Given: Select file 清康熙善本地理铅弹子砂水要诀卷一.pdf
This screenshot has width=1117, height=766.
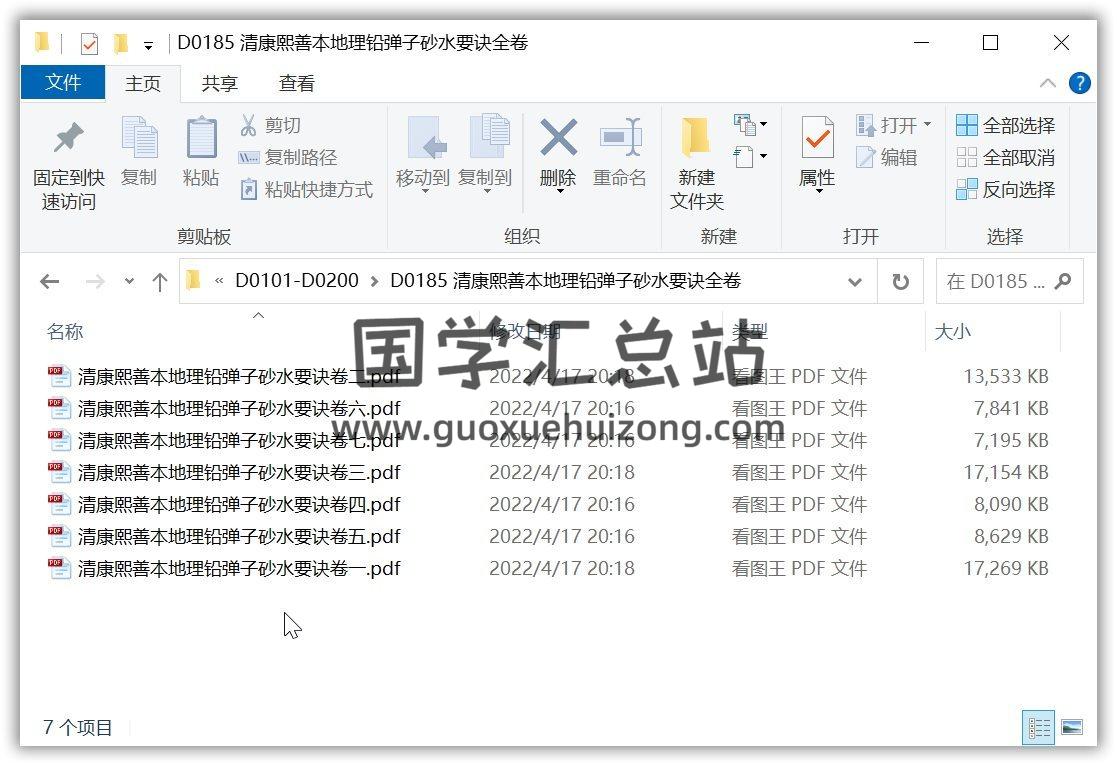Looking at the screenshot, I should 239,569.
